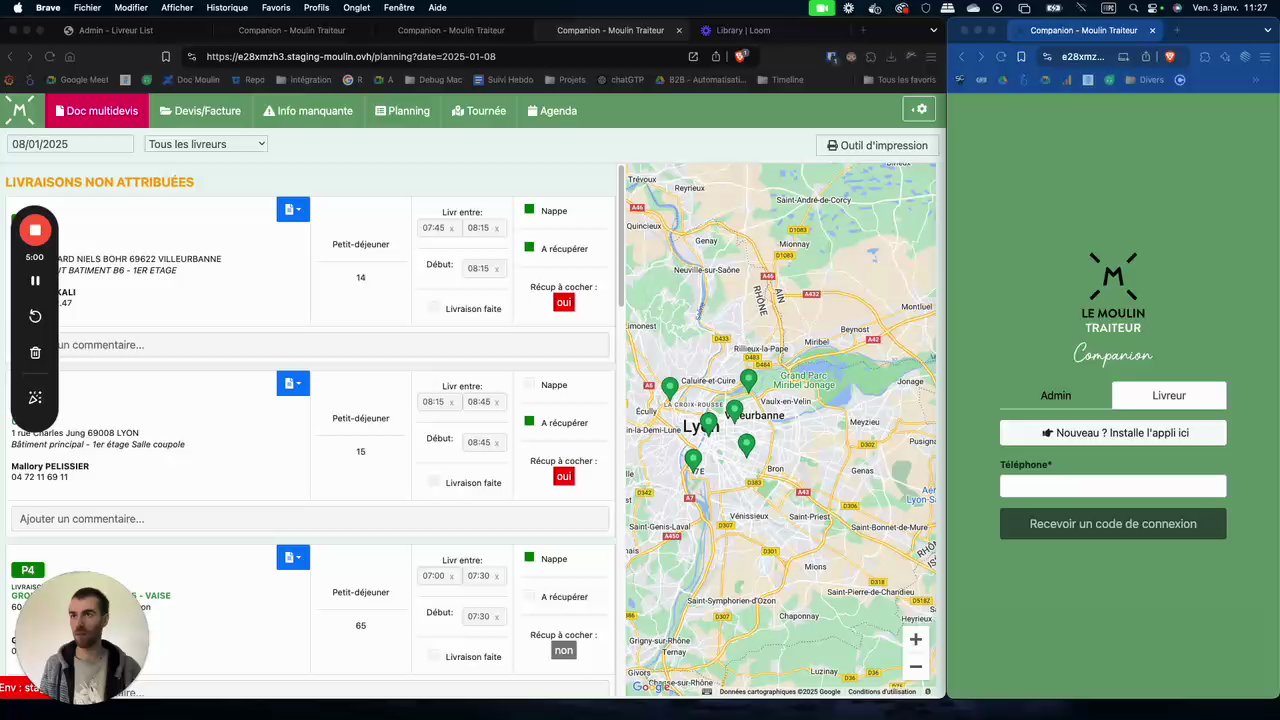Click the Outil d'impression button
Screen dimensions: 1280x720
click(877, 145)
